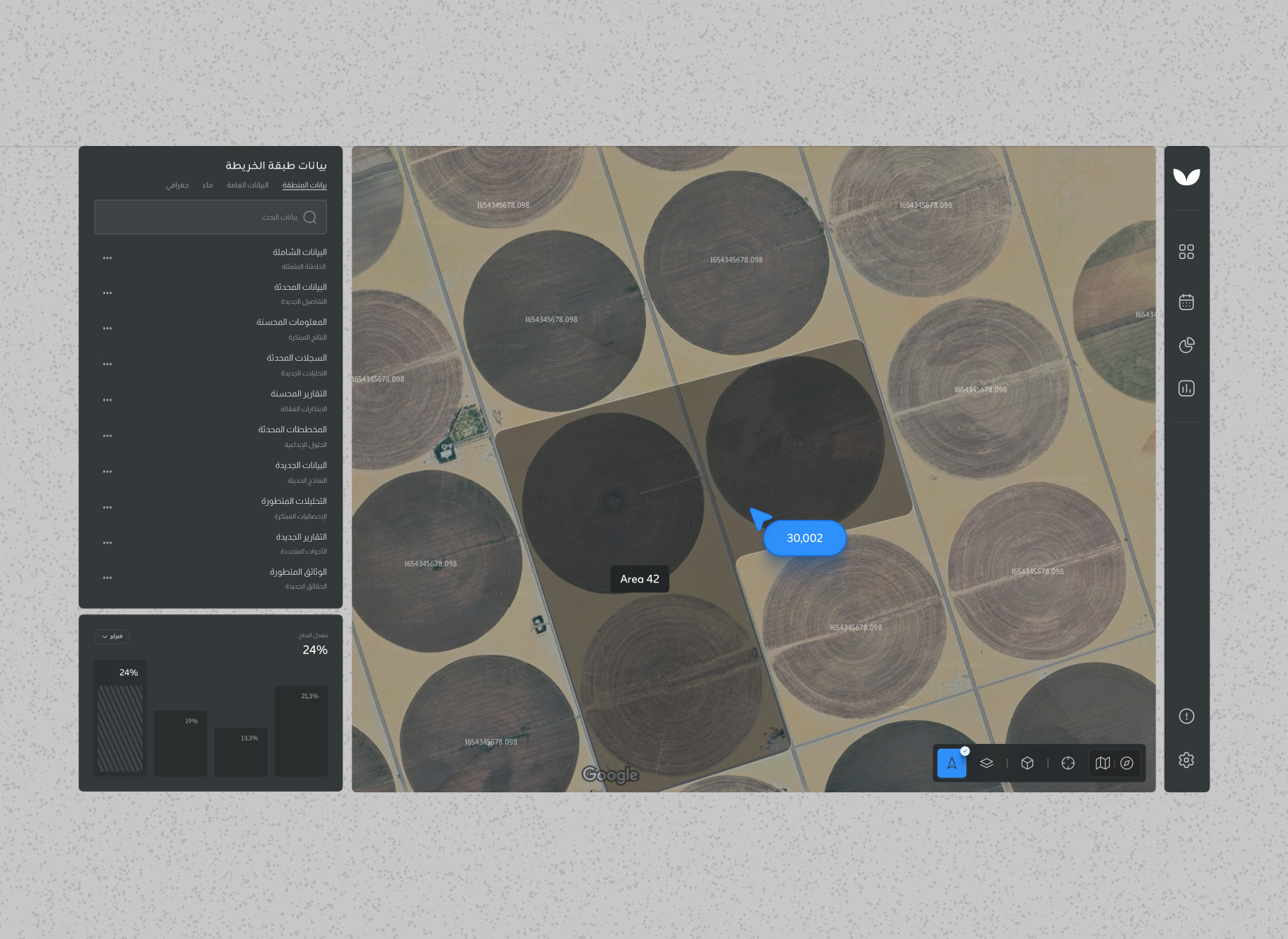This screenshot has width=1288, height=939.
Task: Open the bar chart icon in right sidebar
Action: 1186,387
